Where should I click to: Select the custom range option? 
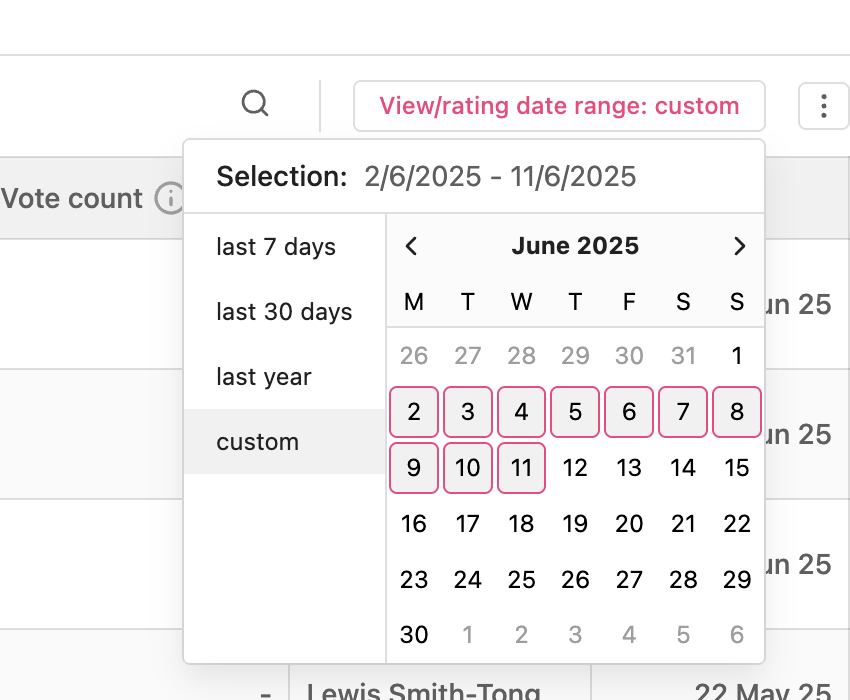click(x=285, y=442)
